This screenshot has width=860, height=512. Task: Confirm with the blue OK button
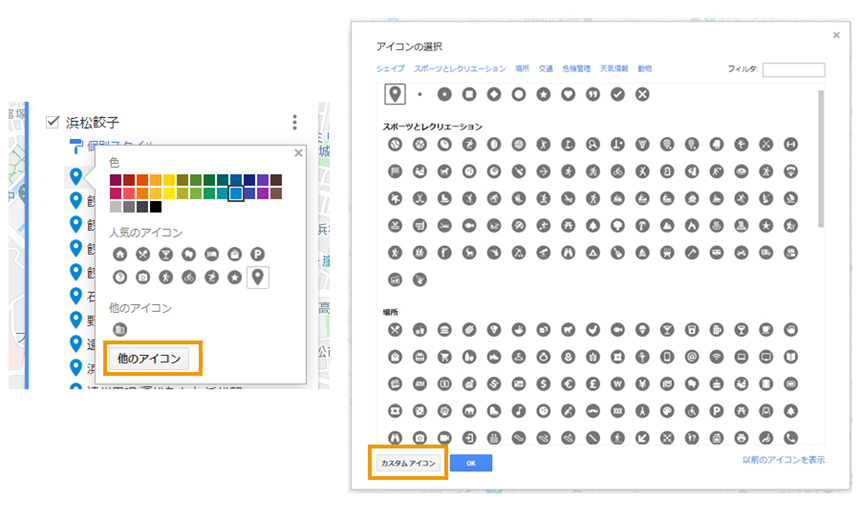(x=471, y=463)
